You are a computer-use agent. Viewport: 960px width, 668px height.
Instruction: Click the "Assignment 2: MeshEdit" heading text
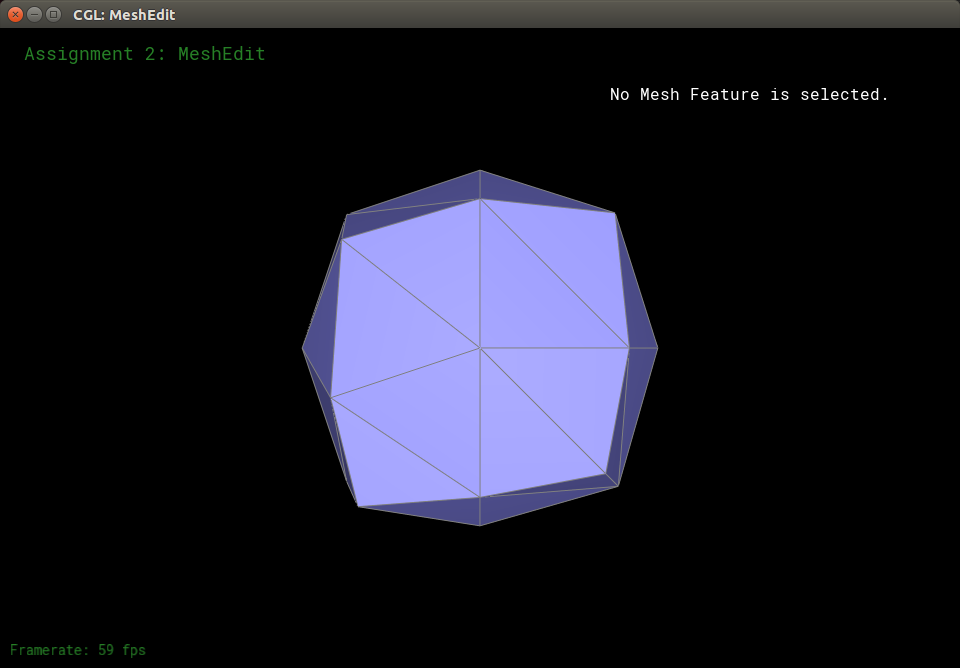pos(145,54)
